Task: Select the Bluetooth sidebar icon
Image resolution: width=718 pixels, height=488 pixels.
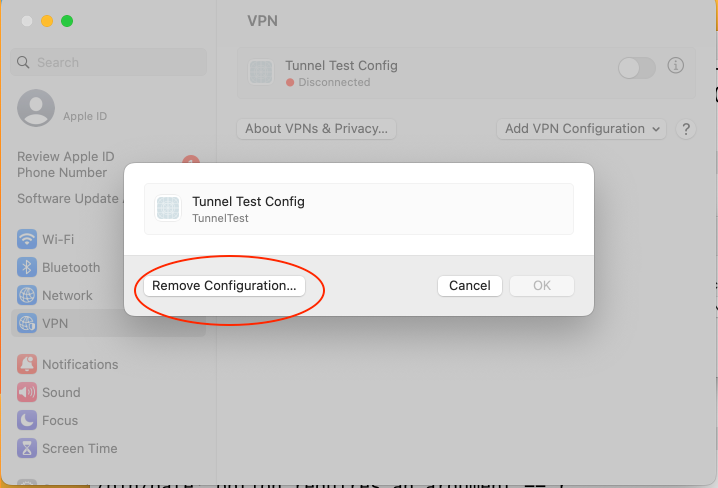Action: click(x=27, y=267)
